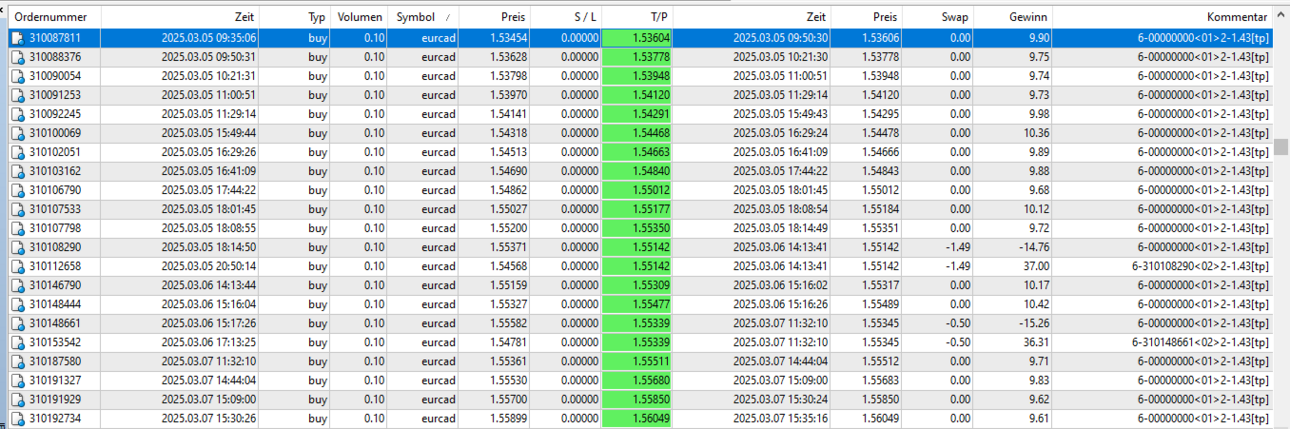Click the order icon beside 310107798

point(17,228)
